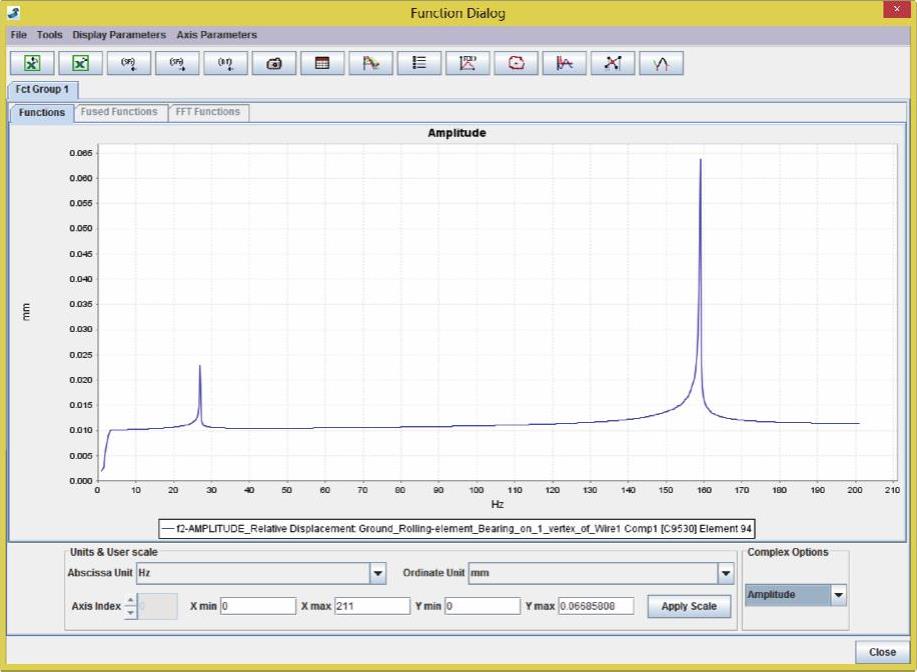Viewport: 917px width, 672px height.
Task: Expand the Ordinate Unit dropdown
Action: (x=725, y=574)
